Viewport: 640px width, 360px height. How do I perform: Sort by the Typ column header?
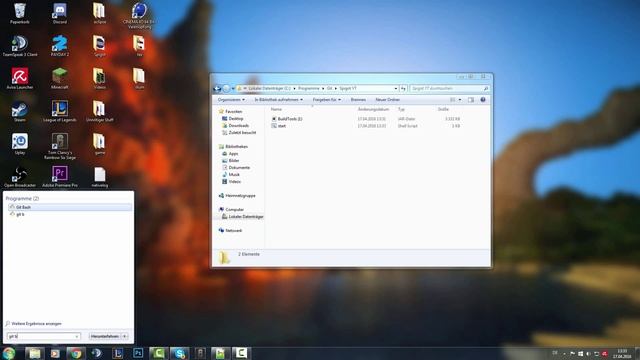tap(401, 109)
